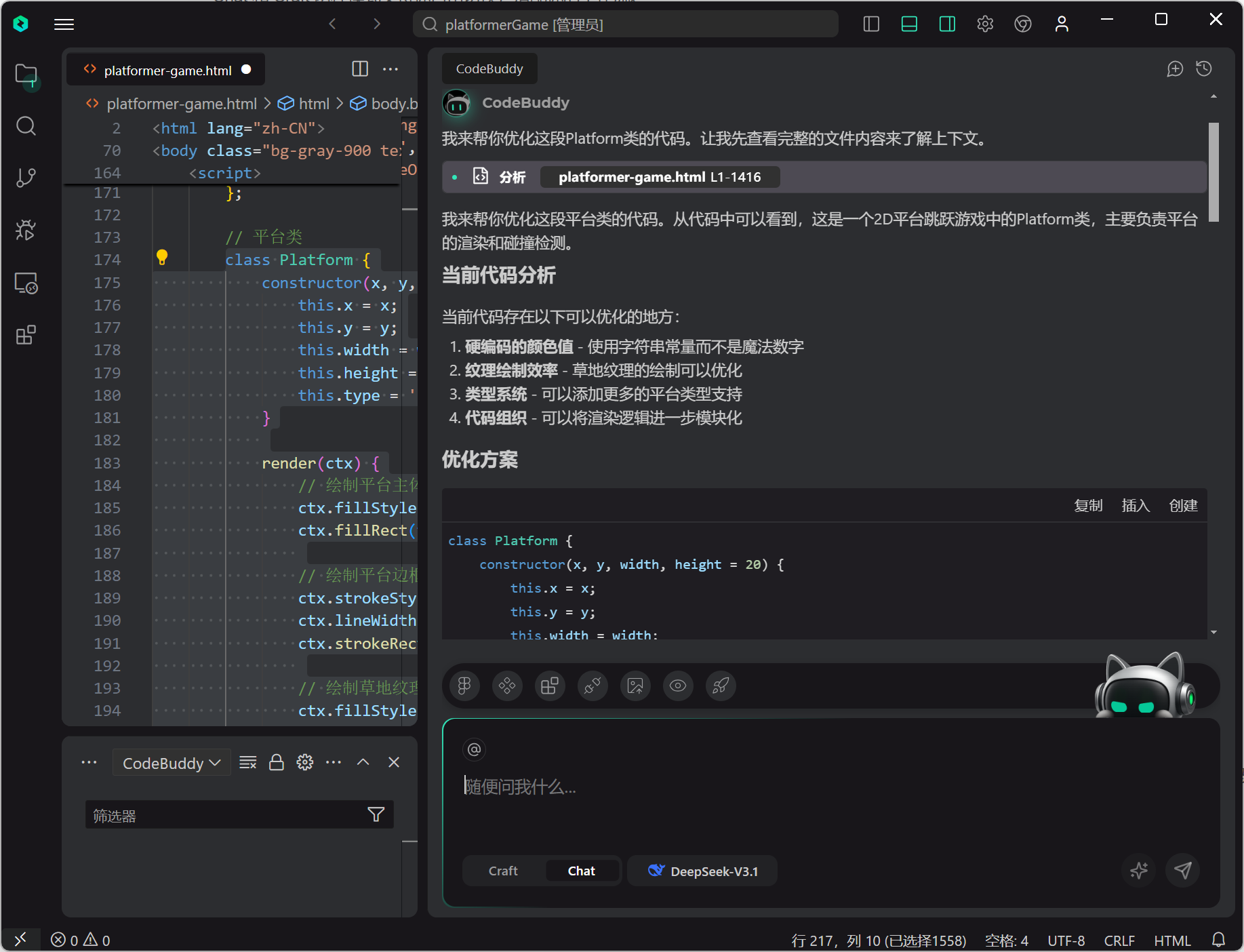
Task: Open the DeepSeek-V3.1 model selector
Action: 702,871
